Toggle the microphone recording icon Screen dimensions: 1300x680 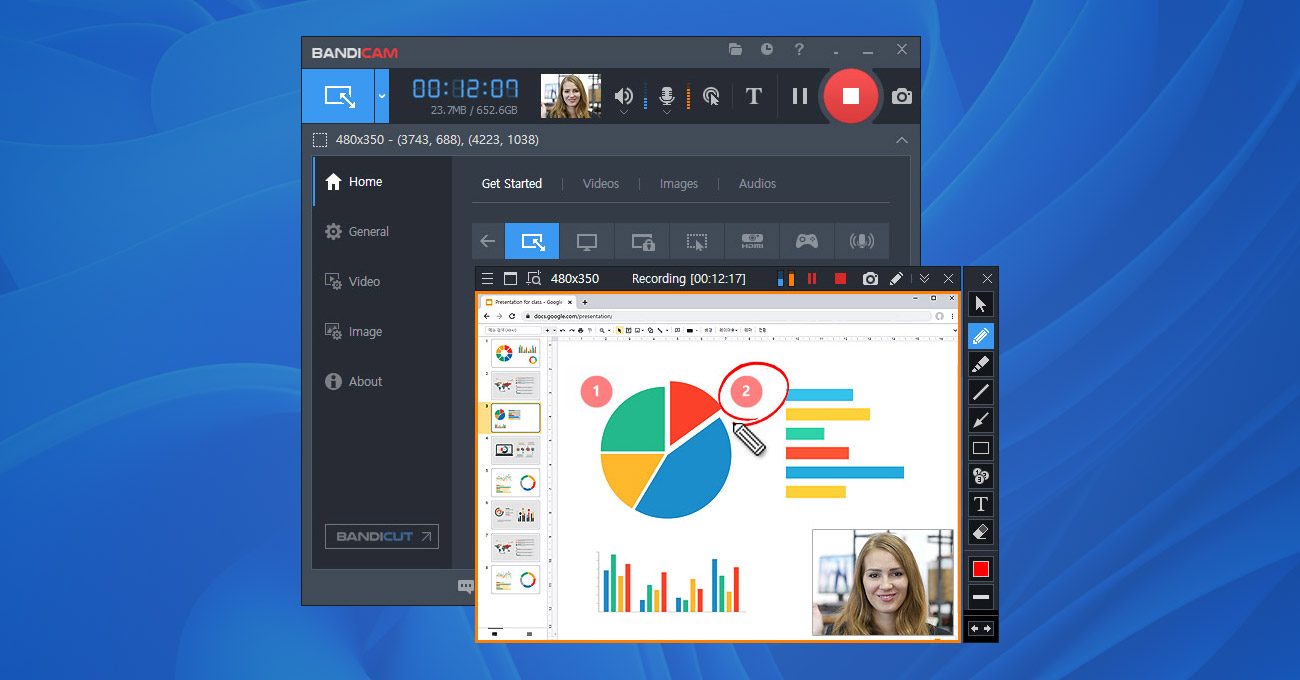(x=667, y=96)
